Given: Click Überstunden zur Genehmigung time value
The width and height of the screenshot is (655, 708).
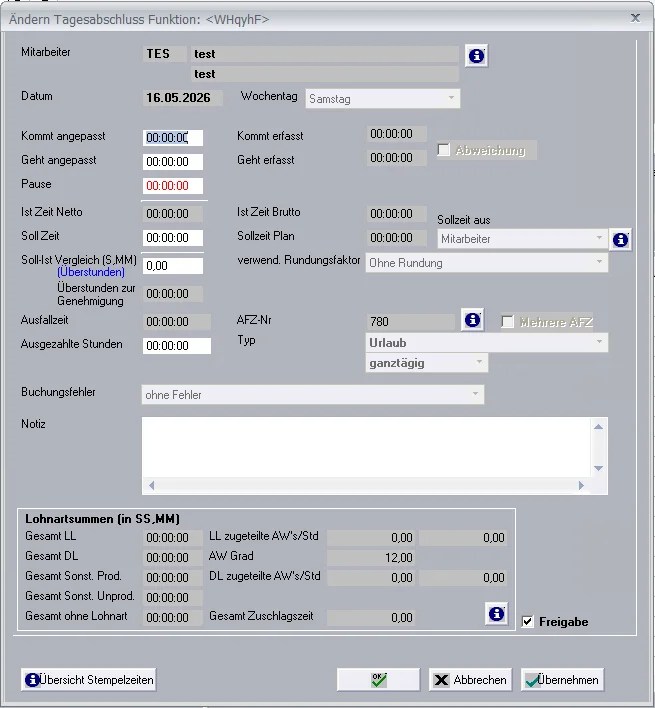Looking at the screenshot, I should [x=173, y=293].
